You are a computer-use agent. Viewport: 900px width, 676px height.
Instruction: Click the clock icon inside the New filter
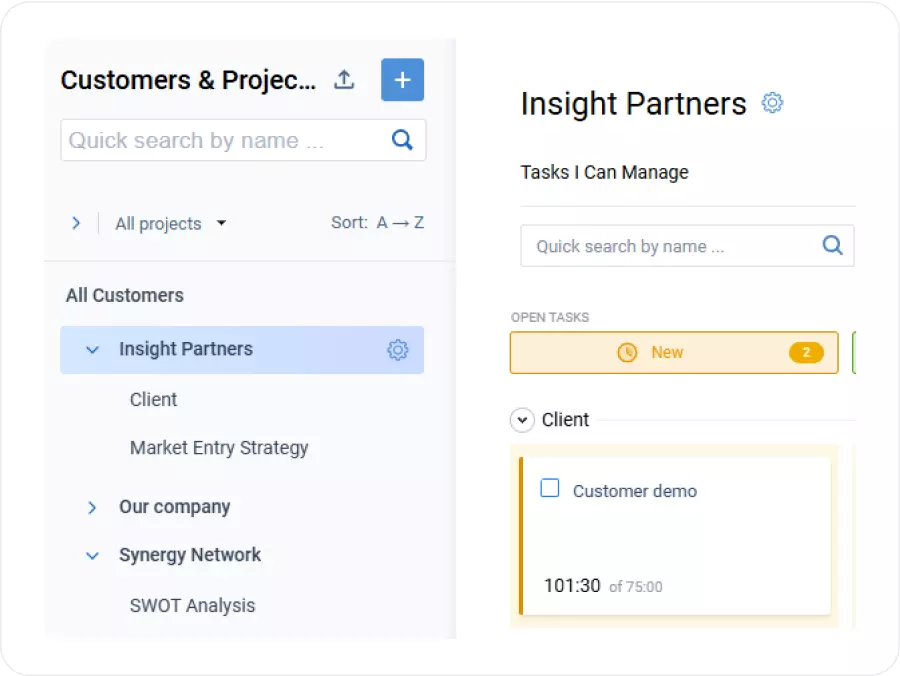[628, 352]
